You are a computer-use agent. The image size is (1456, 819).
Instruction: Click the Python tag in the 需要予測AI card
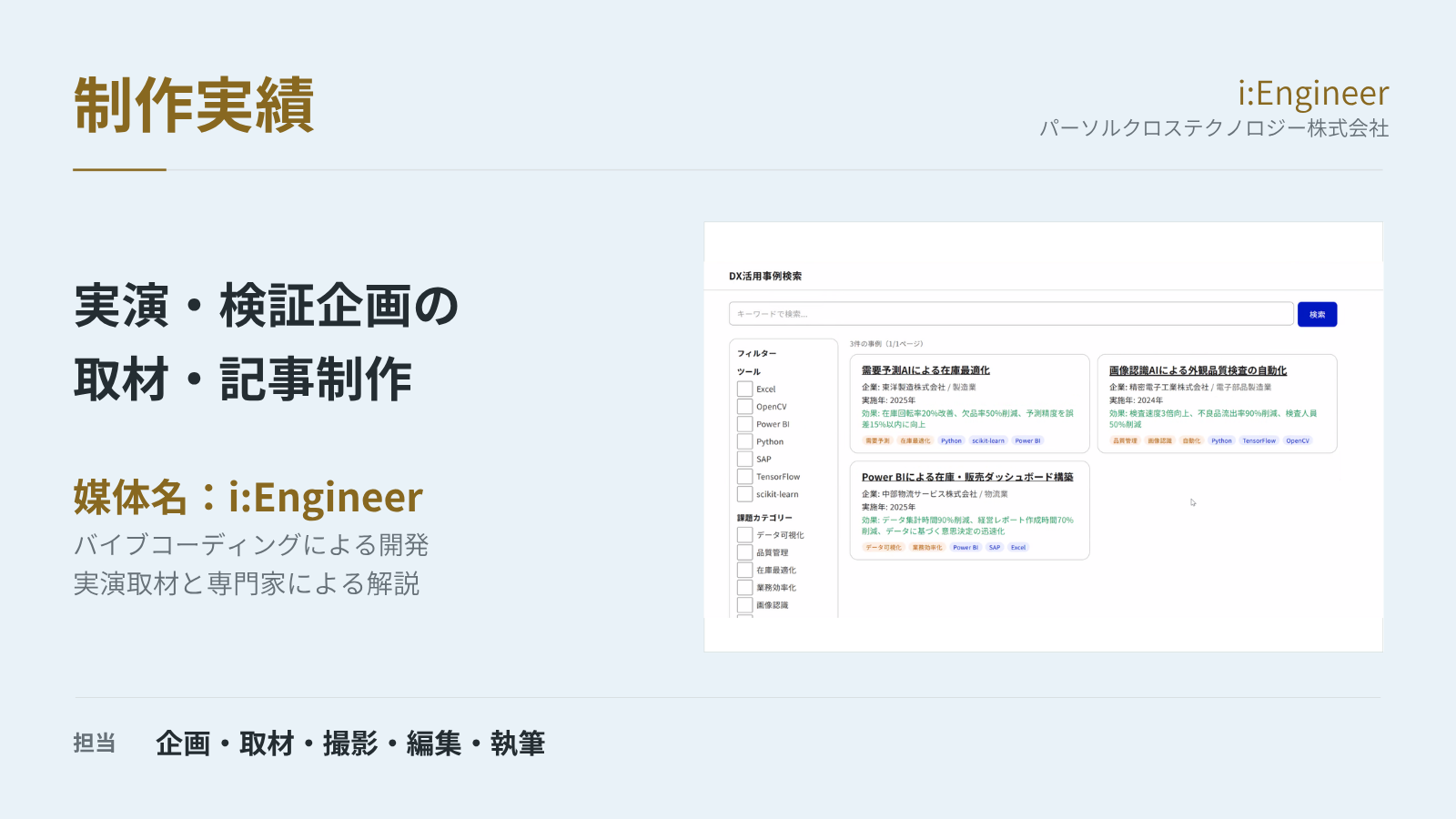click(951, 440)
